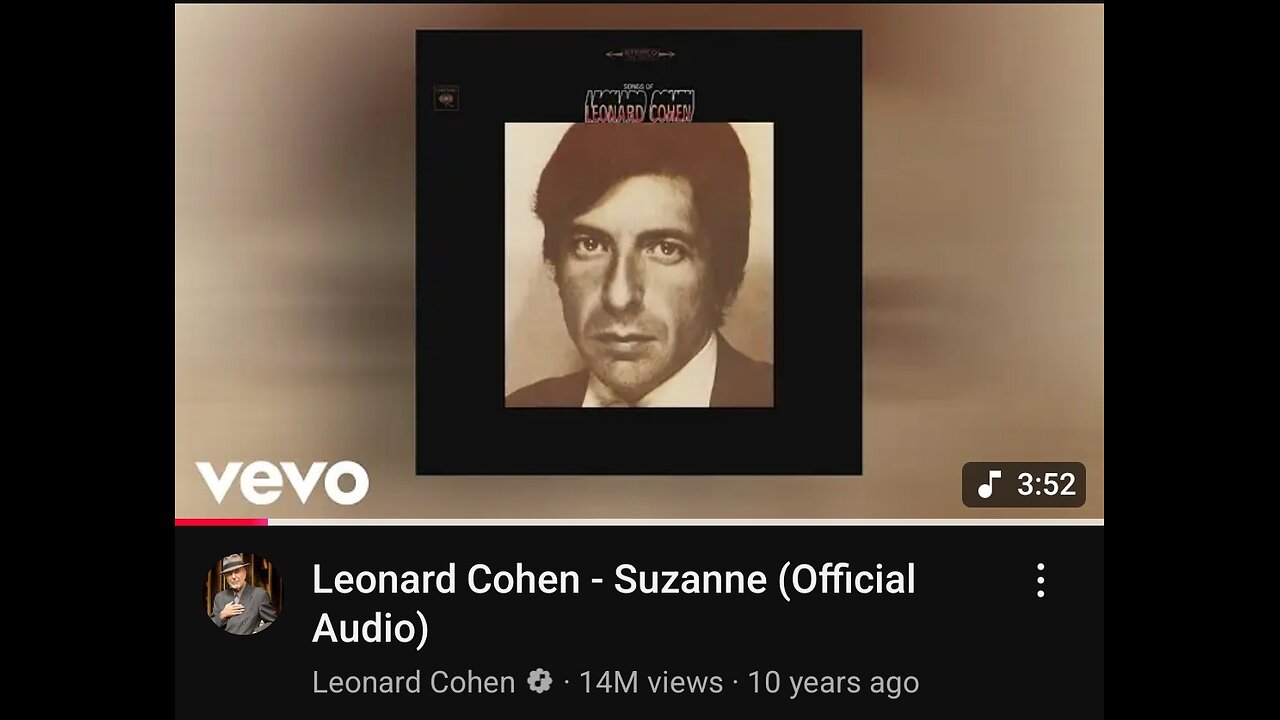Open the video title Leonard Cohen - Suzanne

pyautogui.click(x=613, y=604)
